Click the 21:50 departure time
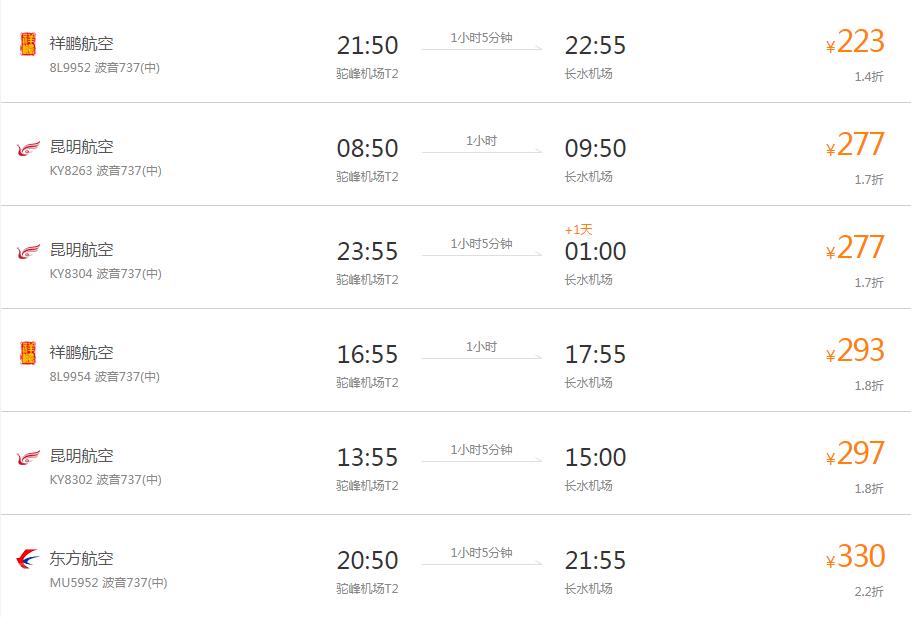Viewport: 912px width, 617px height. point(367,46)
